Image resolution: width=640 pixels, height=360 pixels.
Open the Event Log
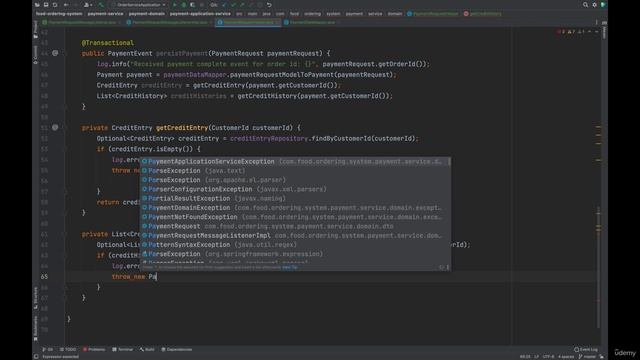click(586, 349)
